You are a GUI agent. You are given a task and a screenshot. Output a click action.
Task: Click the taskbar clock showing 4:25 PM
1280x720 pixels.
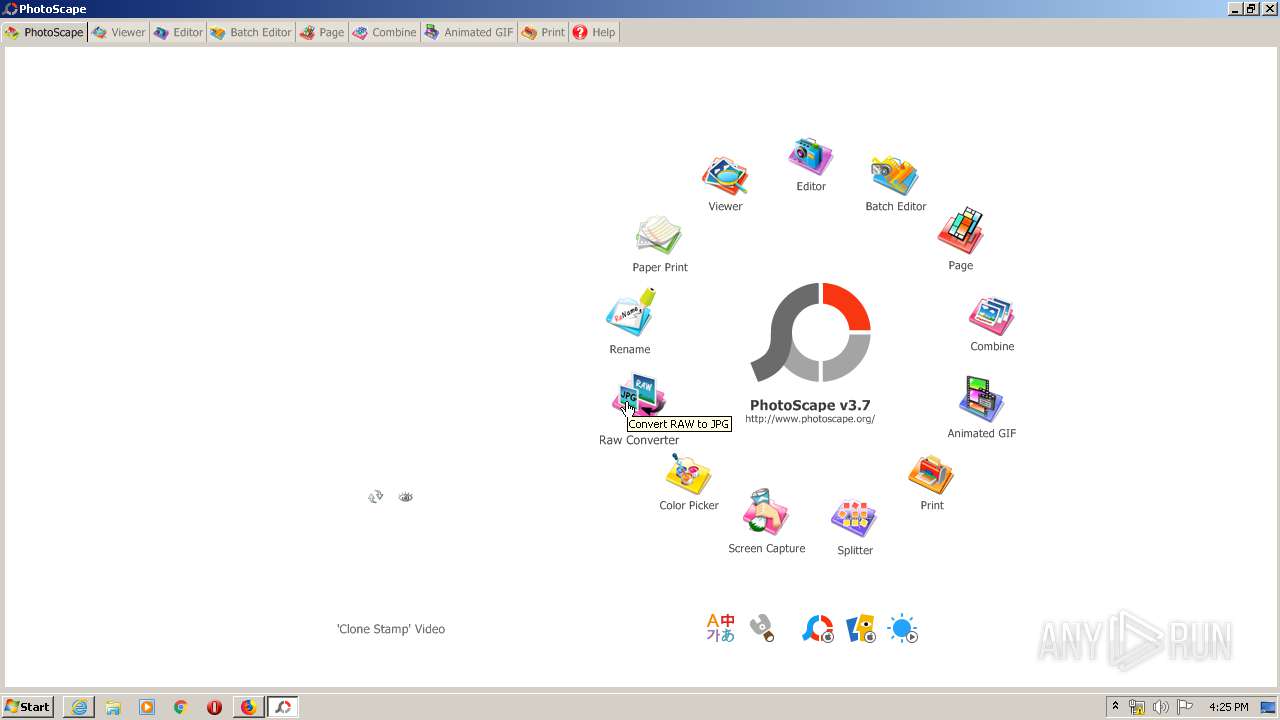[1229, 707]
